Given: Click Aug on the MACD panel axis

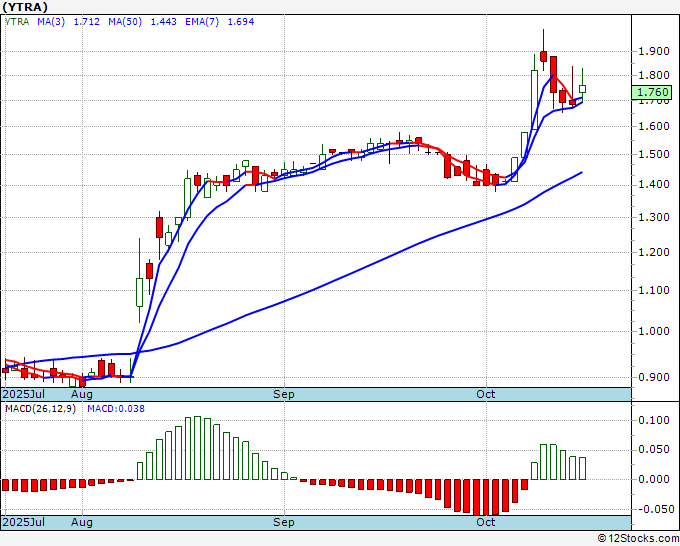Looking at the screenshot, I should [x=82, y=522].
